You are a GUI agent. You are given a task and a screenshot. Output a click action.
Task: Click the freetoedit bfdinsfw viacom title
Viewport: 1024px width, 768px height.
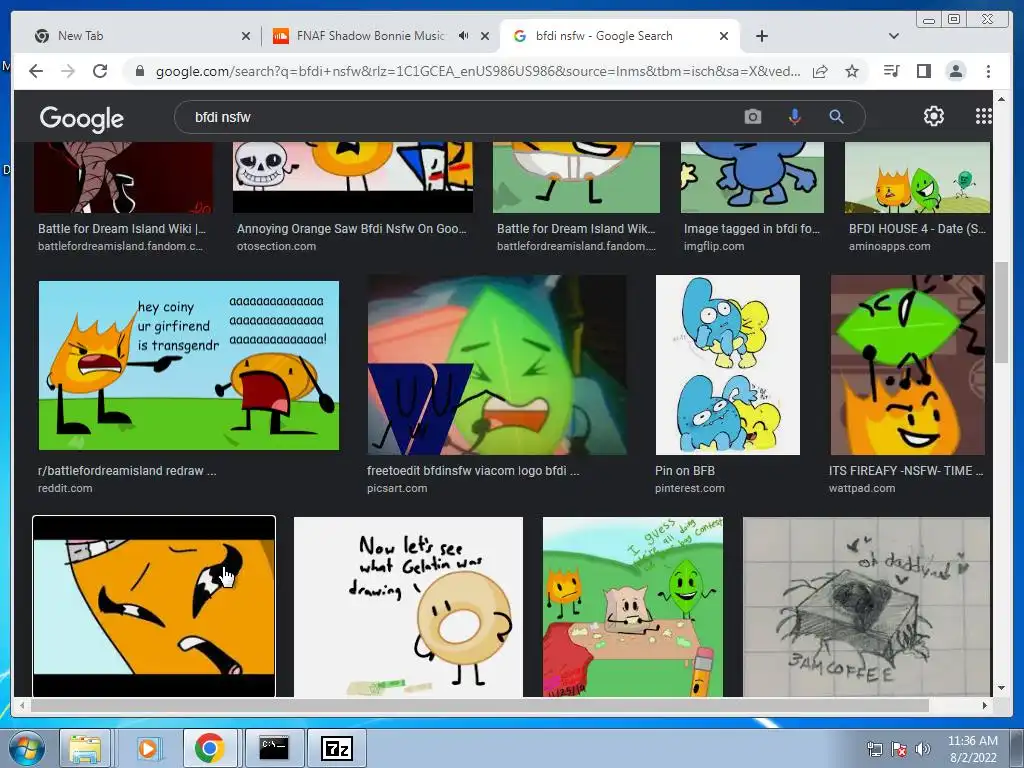[473, 470]
